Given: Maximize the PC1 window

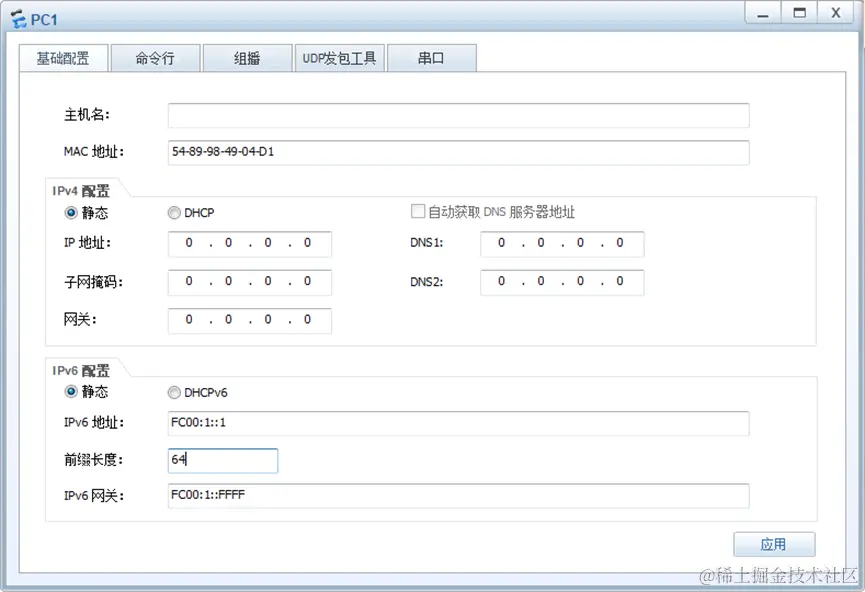Looking at the screenshot, I should coord(799,13).
